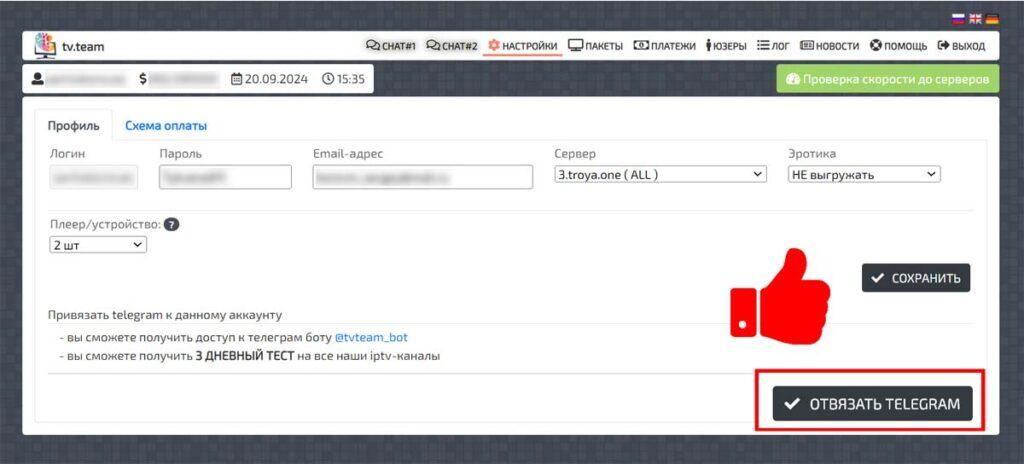Open the Сервер dropdown showing 3.troya.one

point(660,174)
